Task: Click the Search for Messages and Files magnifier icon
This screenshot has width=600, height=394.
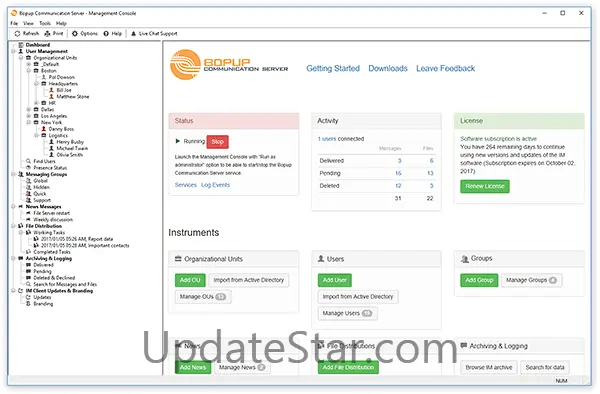Action: (x=28, y=284)
